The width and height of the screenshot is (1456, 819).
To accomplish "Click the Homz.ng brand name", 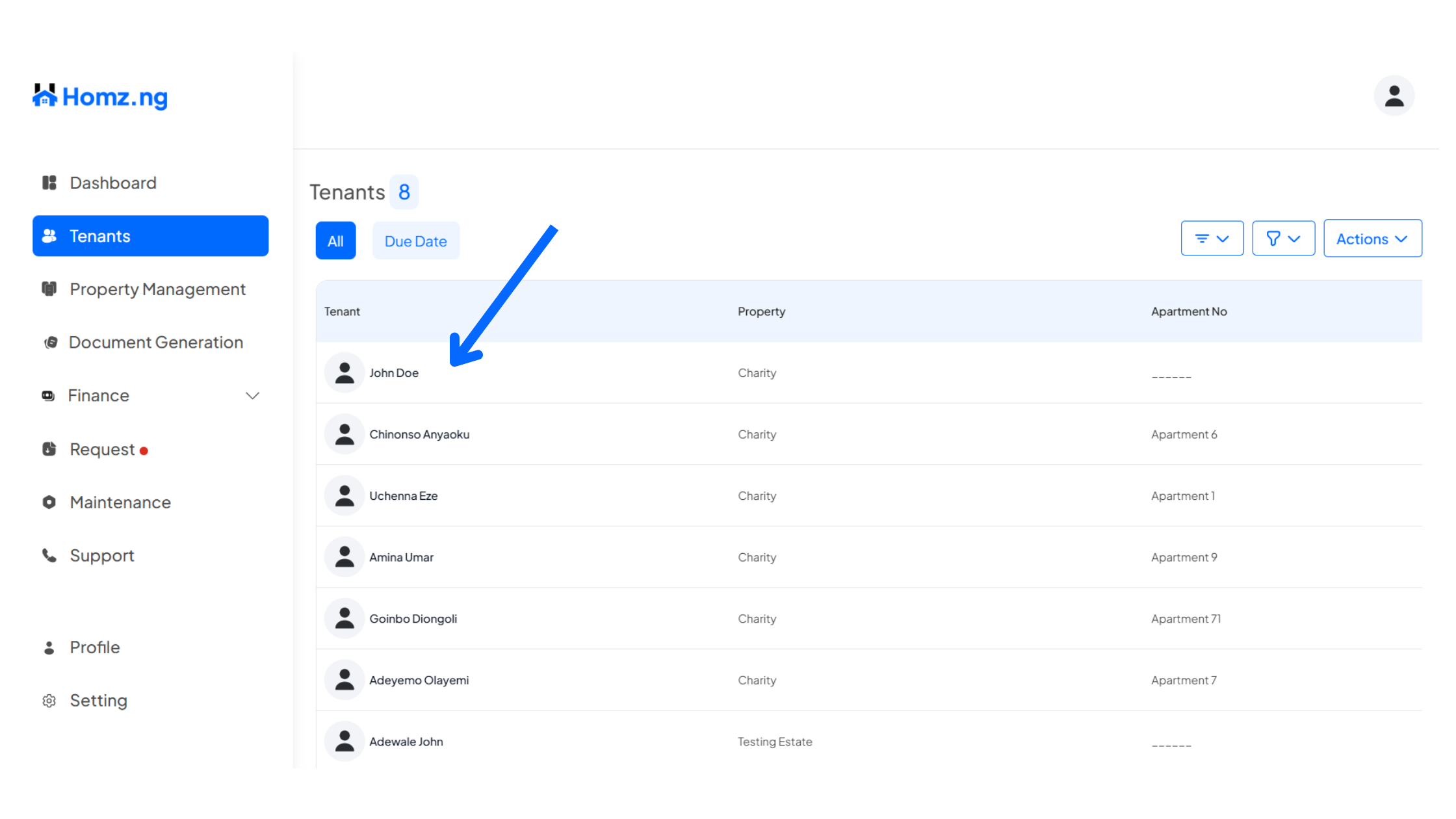I will coord(115,97).
